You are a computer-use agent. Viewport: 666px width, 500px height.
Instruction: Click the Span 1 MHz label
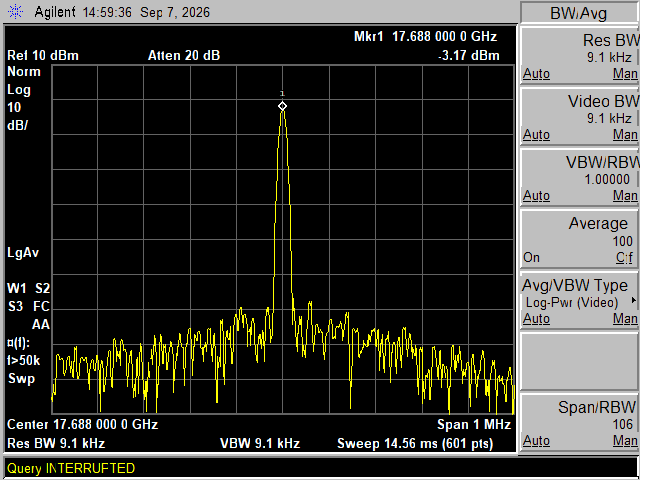[474, 424]
